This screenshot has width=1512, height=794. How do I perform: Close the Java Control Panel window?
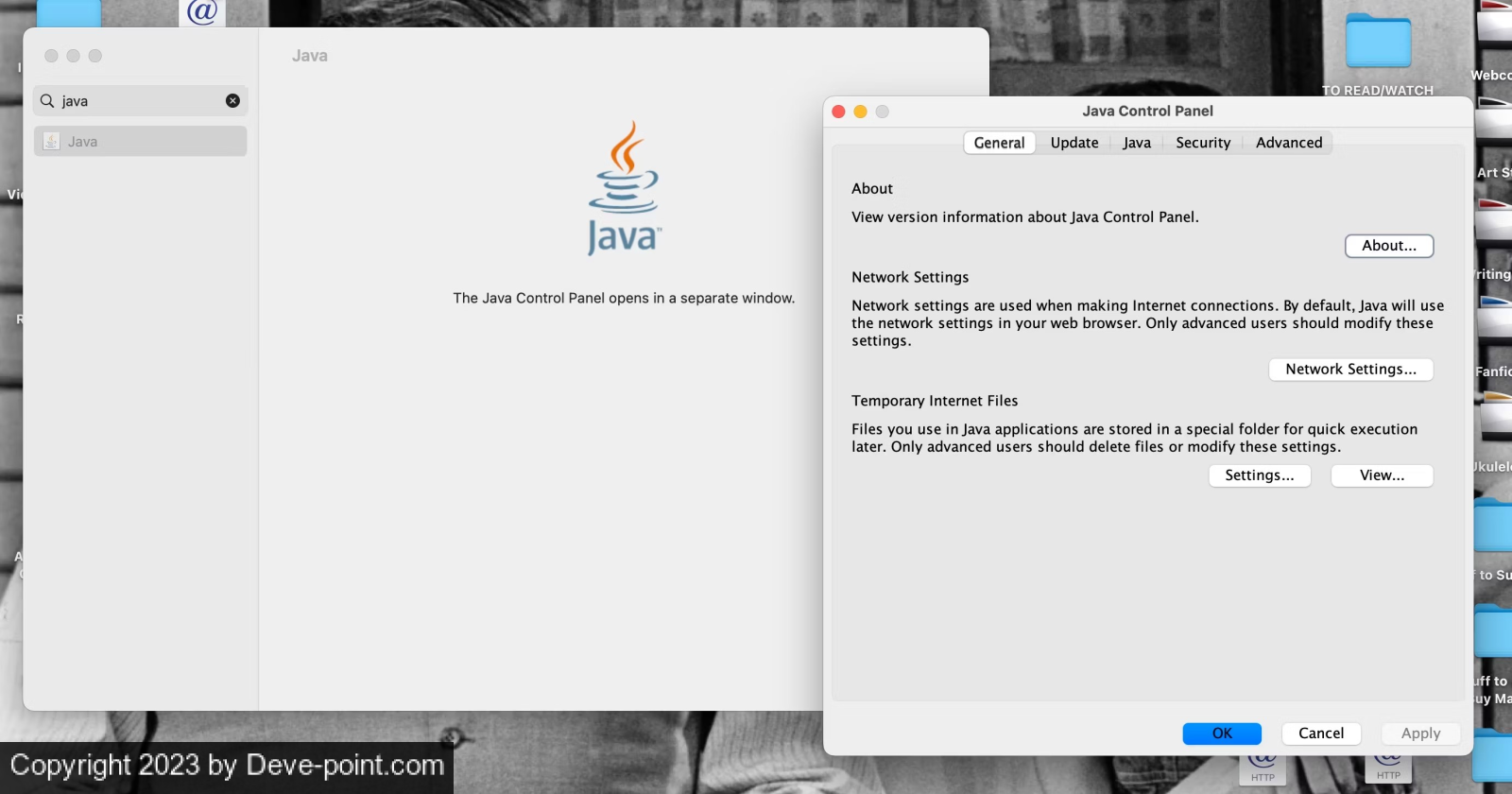point(838,112)
